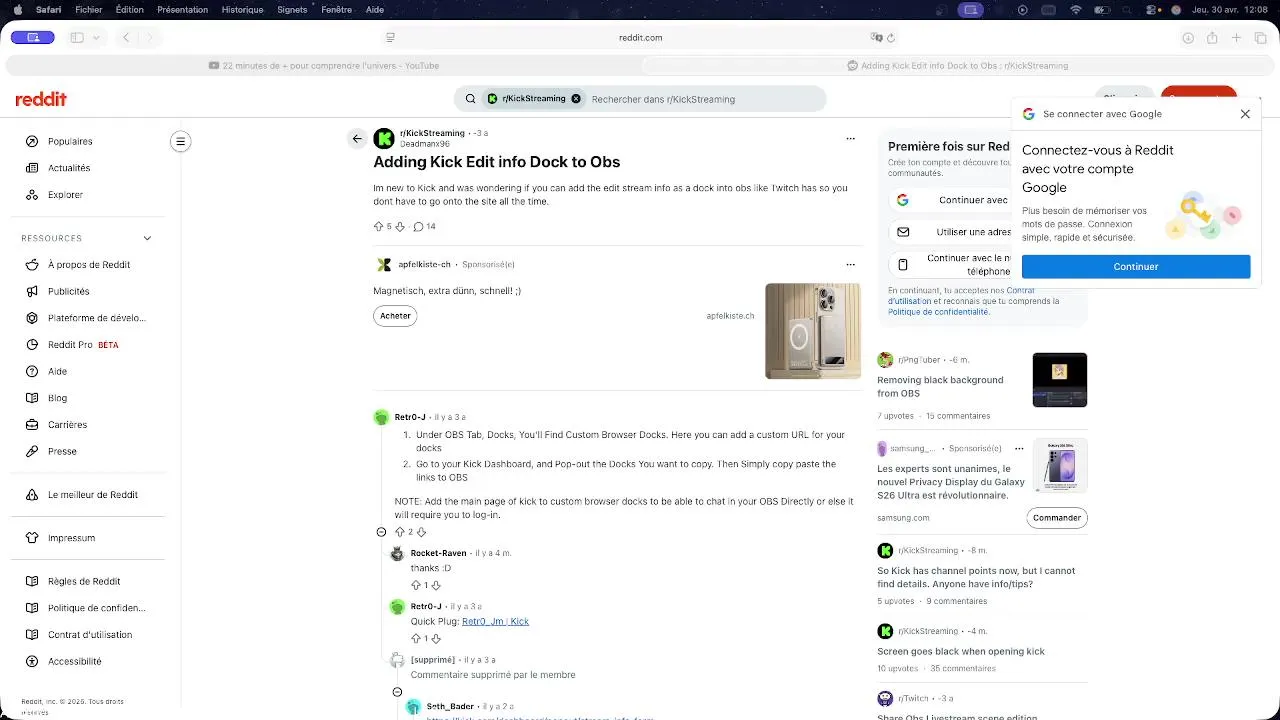
Task: Open the post's three-dot options menu
Action: click(851, 139)
